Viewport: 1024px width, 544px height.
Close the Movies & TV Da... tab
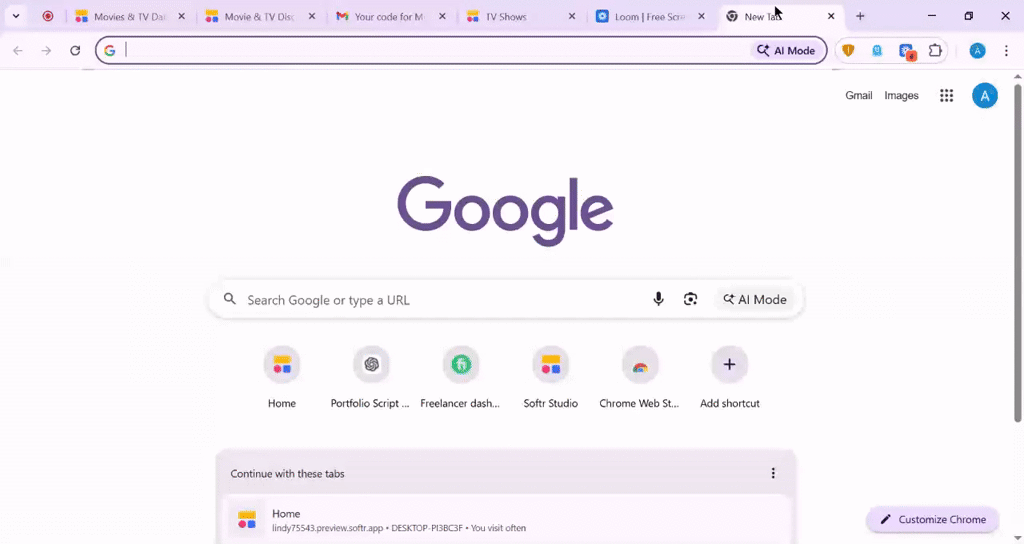[182, 16]
